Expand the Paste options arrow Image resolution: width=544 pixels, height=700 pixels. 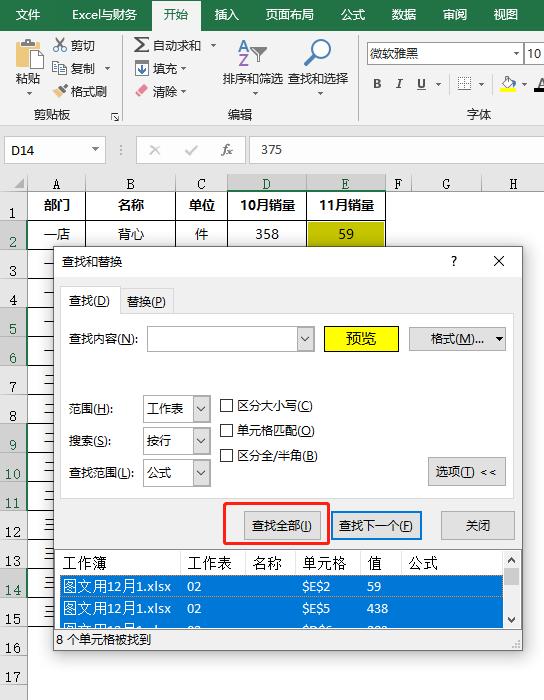(29, 93)
